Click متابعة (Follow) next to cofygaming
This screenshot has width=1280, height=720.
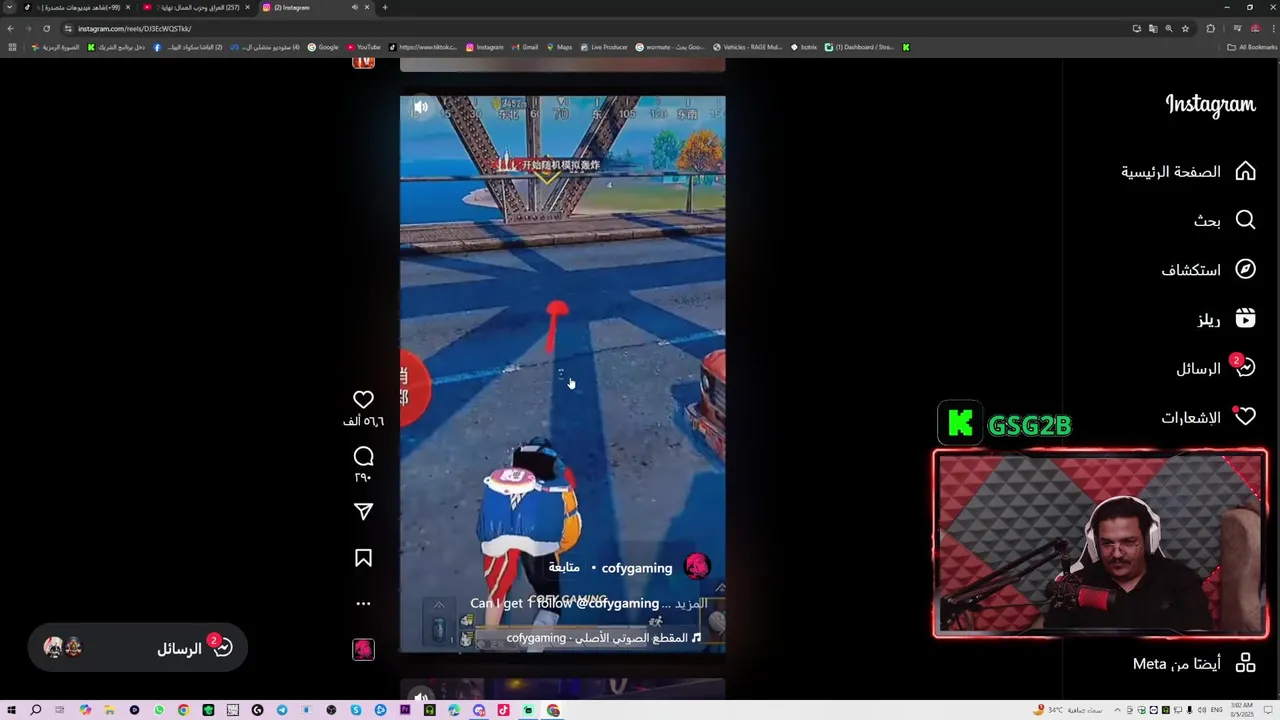(x=564, y=567)
